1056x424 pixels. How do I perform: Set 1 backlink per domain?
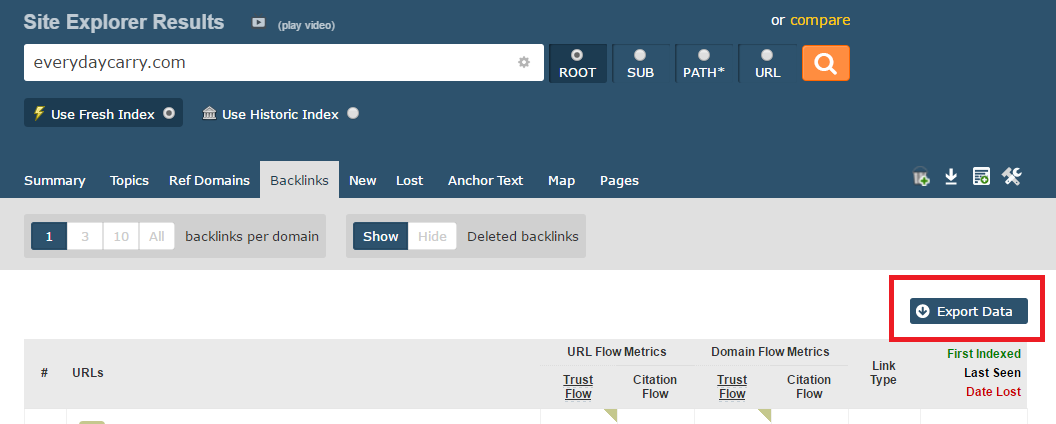click(x=49, y=236)
